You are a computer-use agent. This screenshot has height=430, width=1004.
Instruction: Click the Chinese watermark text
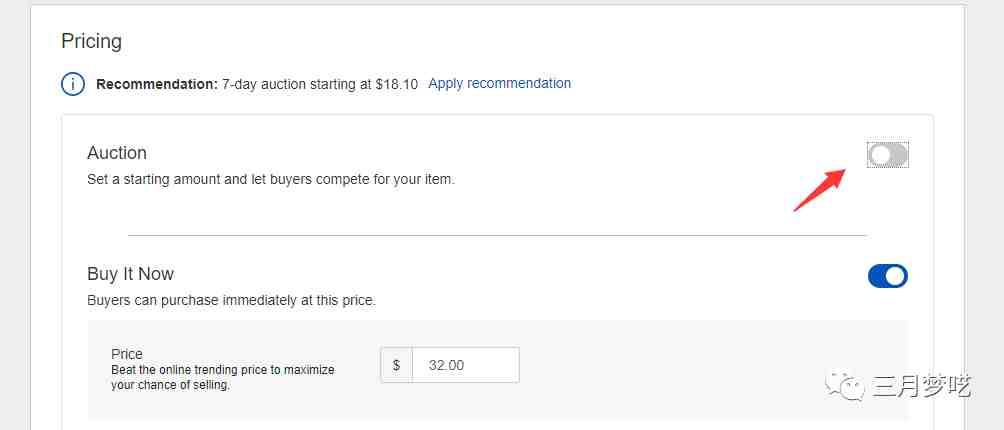click(x=923, y=386)
